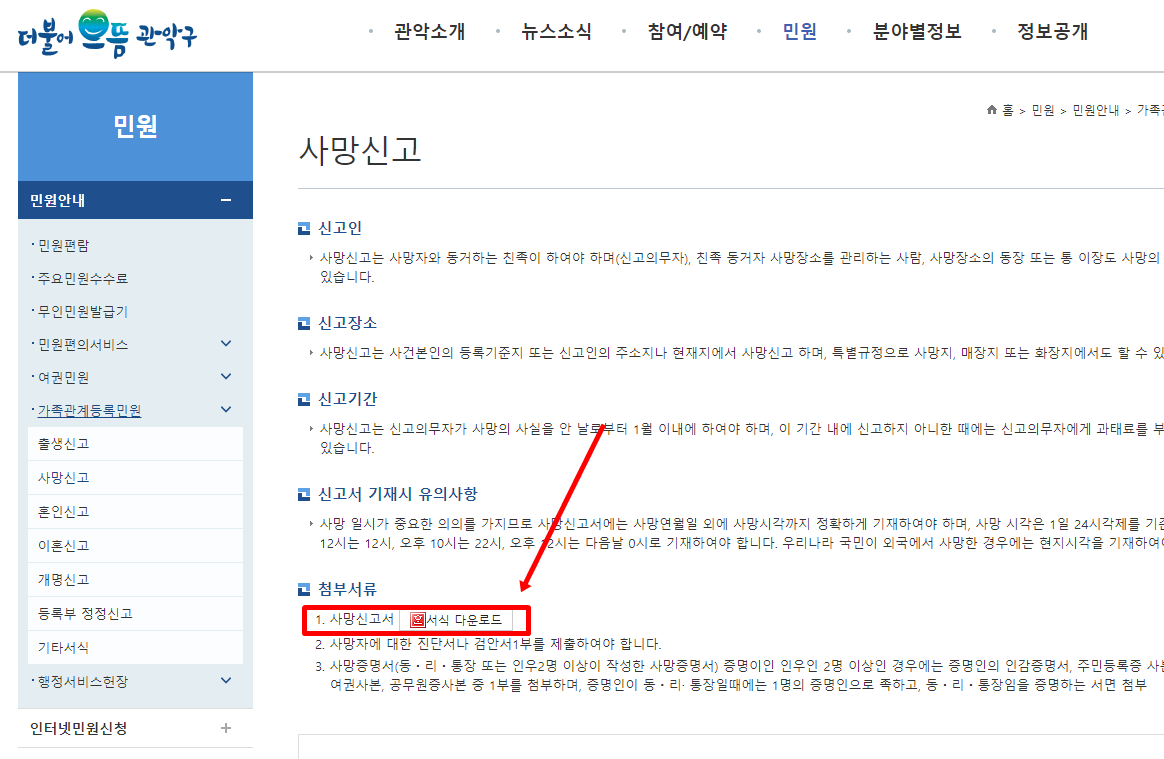Image resolution: width=1164 pixels, height=759 pixels.
Task: Open 무인민원발급기 sidebar link
Action: pos(82,312)
